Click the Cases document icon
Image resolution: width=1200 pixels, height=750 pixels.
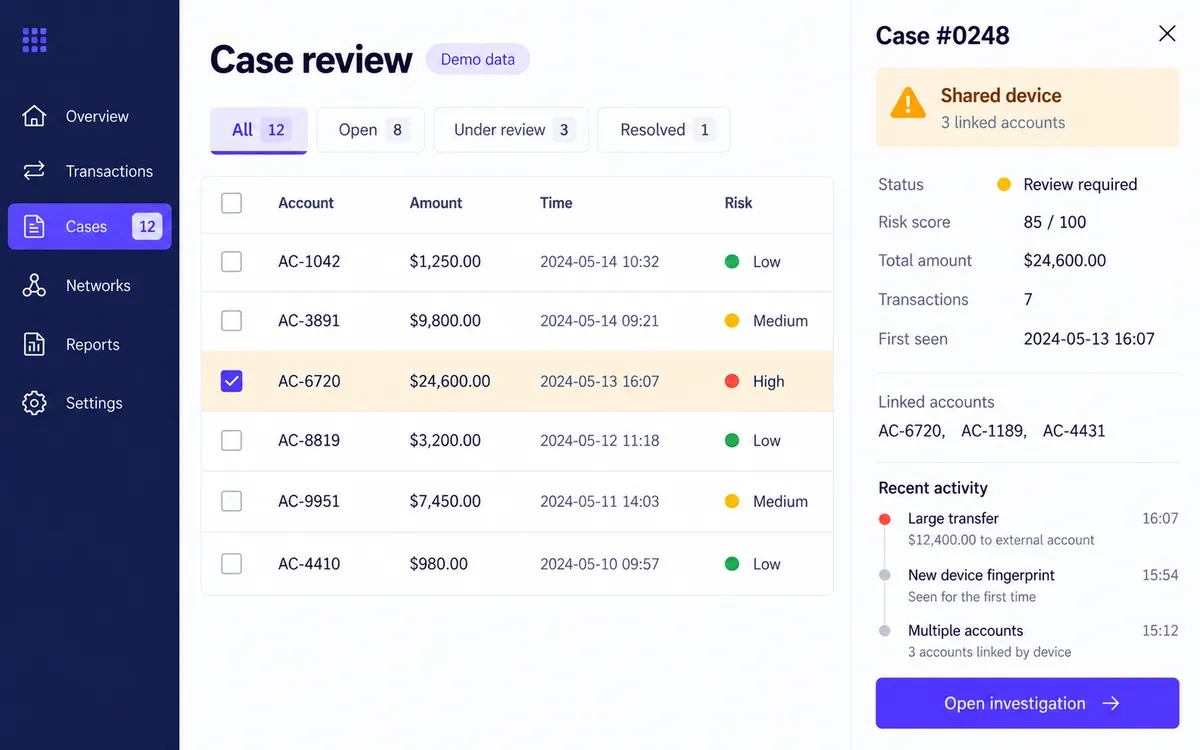(x=34, y=227)
